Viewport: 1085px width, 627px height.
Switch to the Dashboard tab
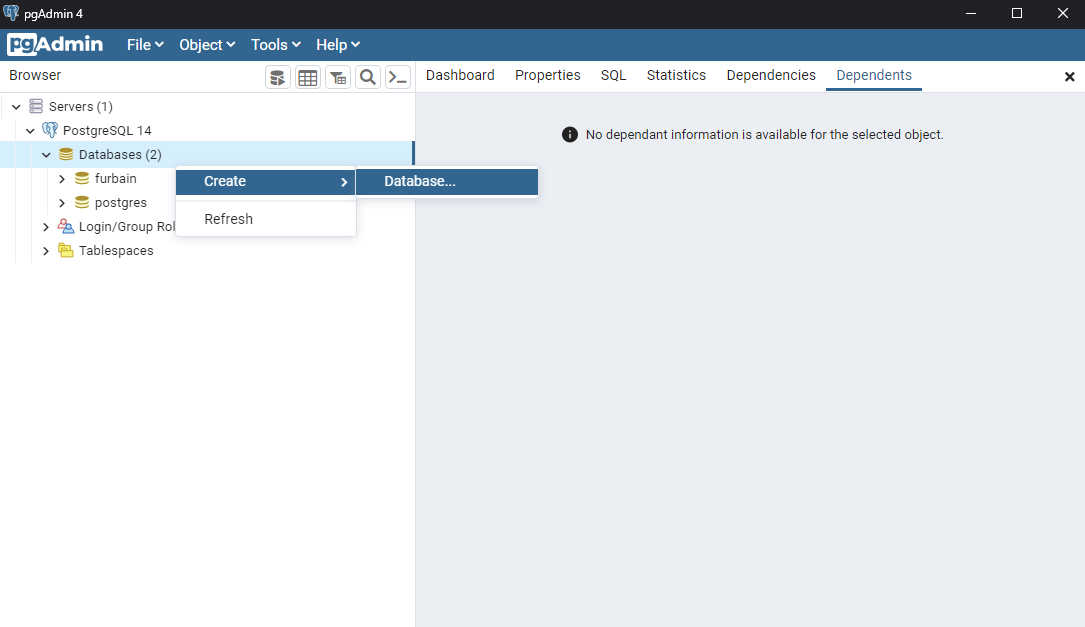tap(460, 75)
